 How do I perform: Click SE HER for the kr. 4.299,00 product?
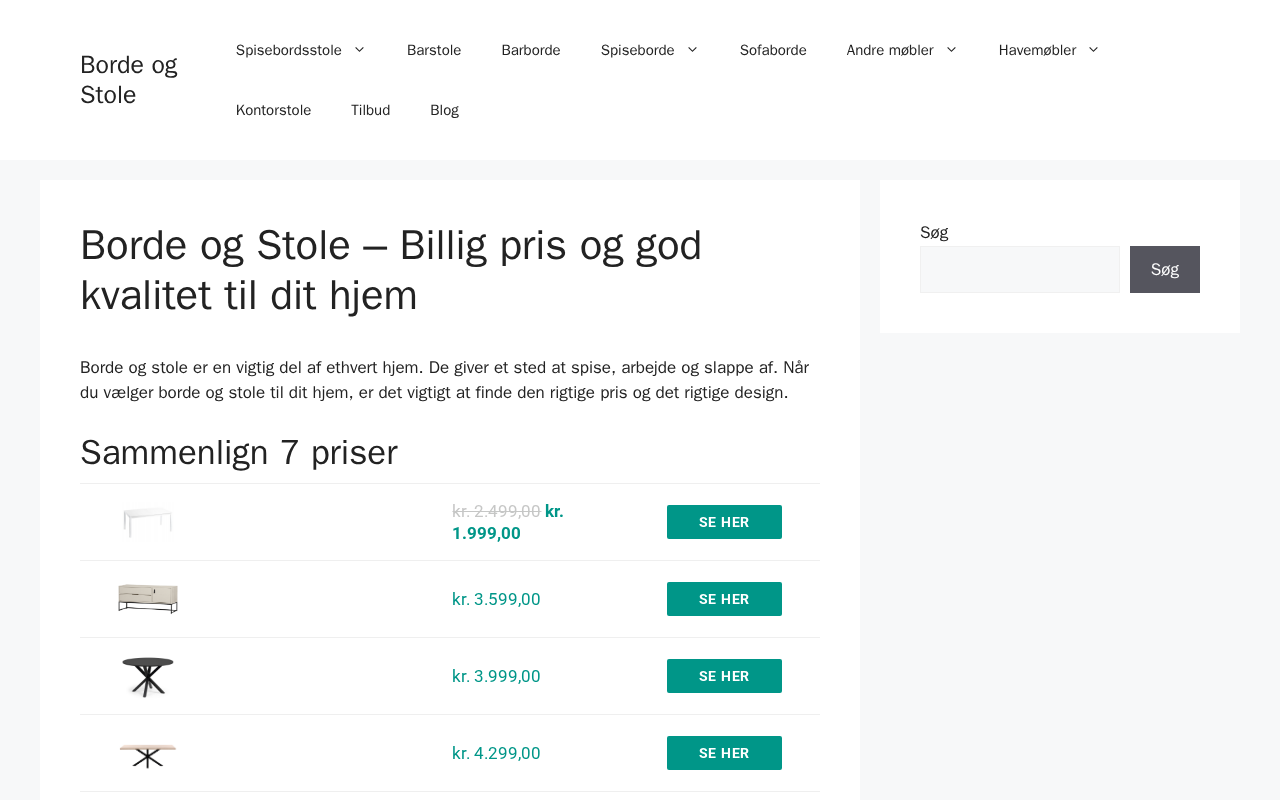[724, 753]
